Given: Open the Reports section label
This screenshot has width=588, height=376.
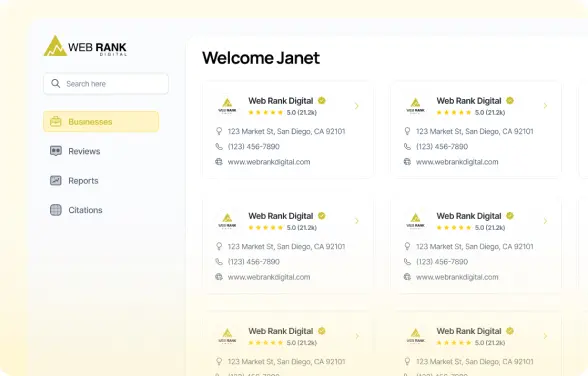Looking at the screenshot, I should 83,181.
